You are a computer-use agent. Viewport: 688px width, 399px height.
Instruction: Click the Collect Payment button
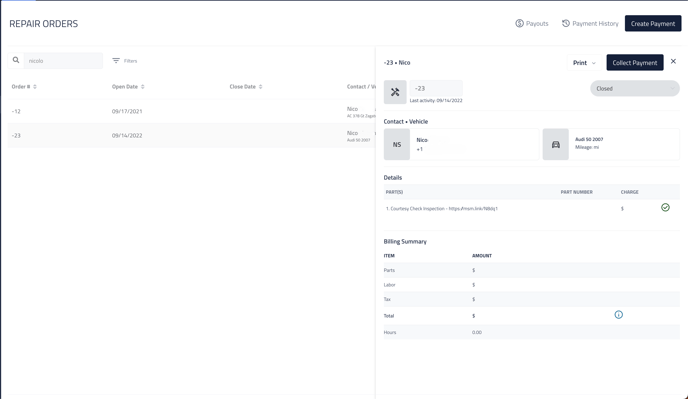coord(635,63)
